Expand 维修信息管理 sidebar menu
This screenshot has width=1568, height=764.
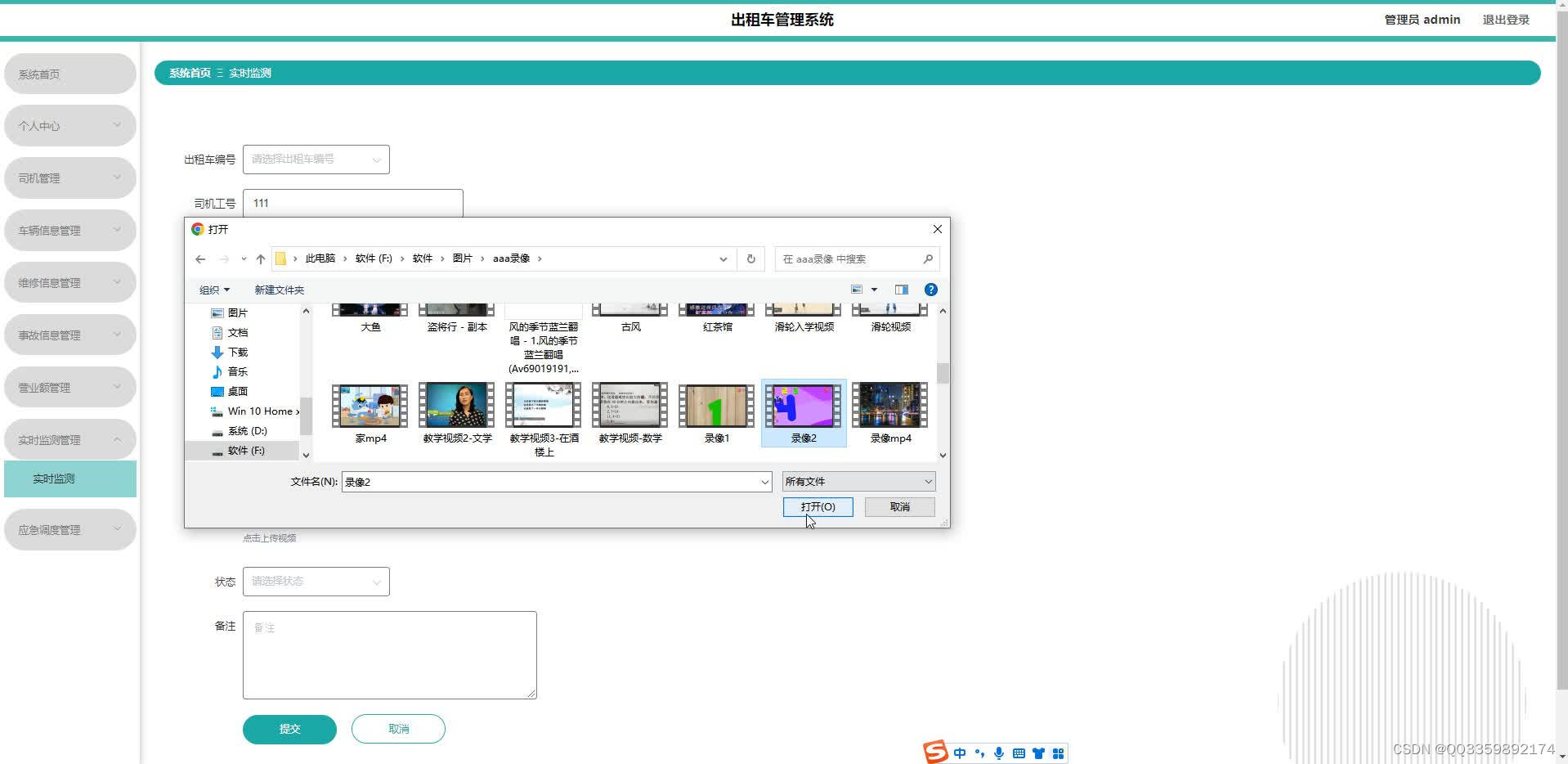(x=70, y=282)
